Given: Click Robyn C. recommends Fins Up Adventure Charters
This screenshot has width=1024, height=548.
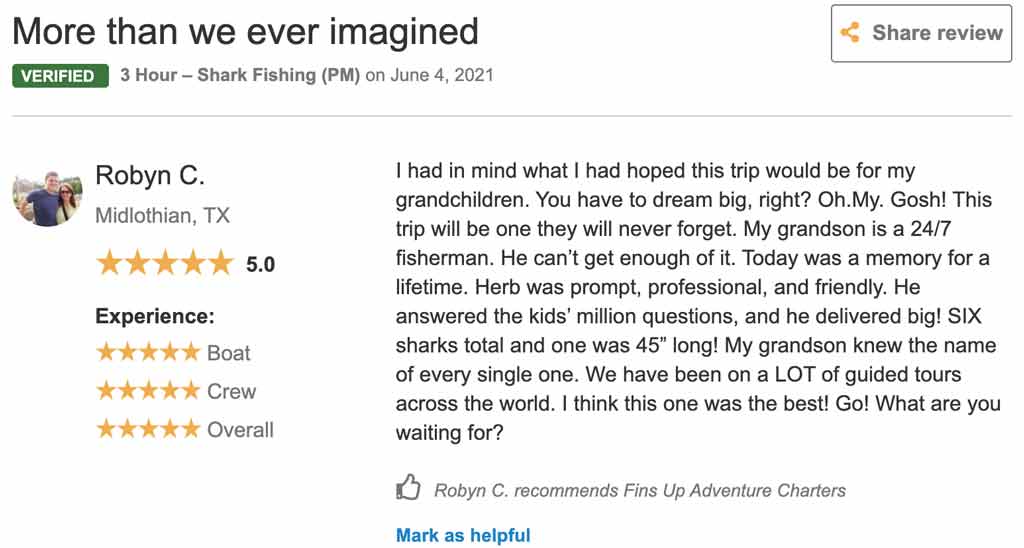Looking at the screenshot, I should 640,491.
